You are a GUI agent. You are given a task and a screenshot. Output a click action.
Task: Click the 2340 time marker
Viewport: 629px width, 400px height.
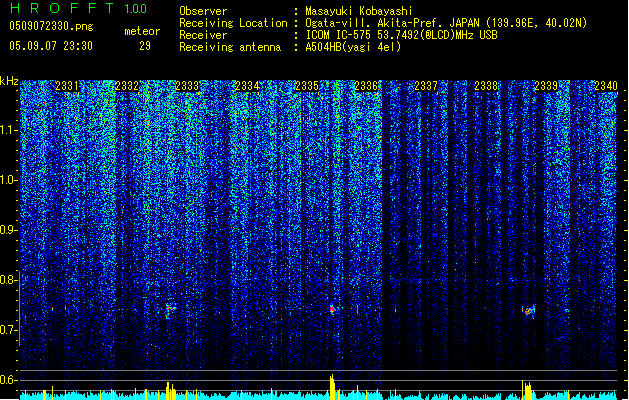606,86
